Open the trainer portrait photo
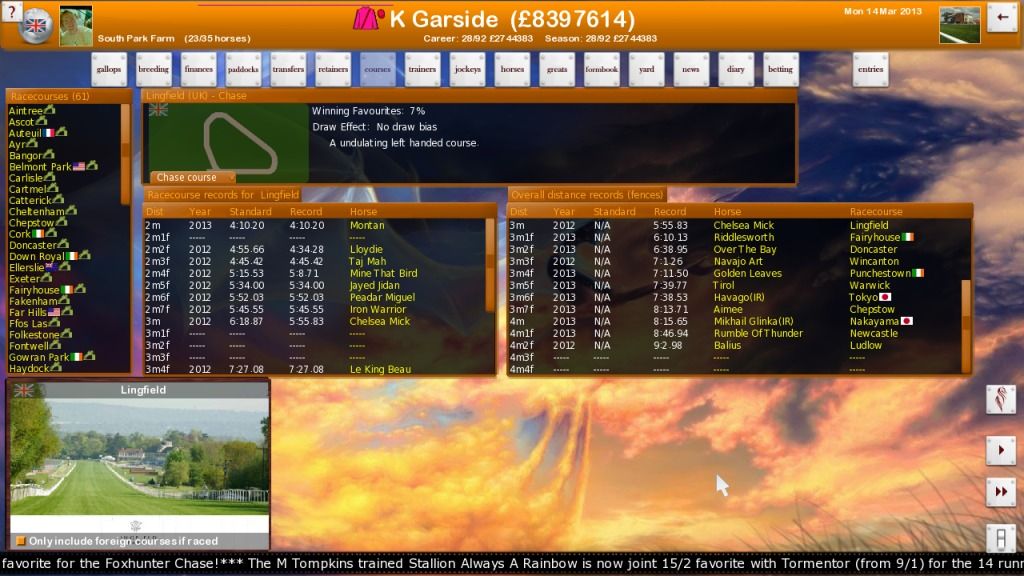The image size is (1024, 576). [76, 26]
